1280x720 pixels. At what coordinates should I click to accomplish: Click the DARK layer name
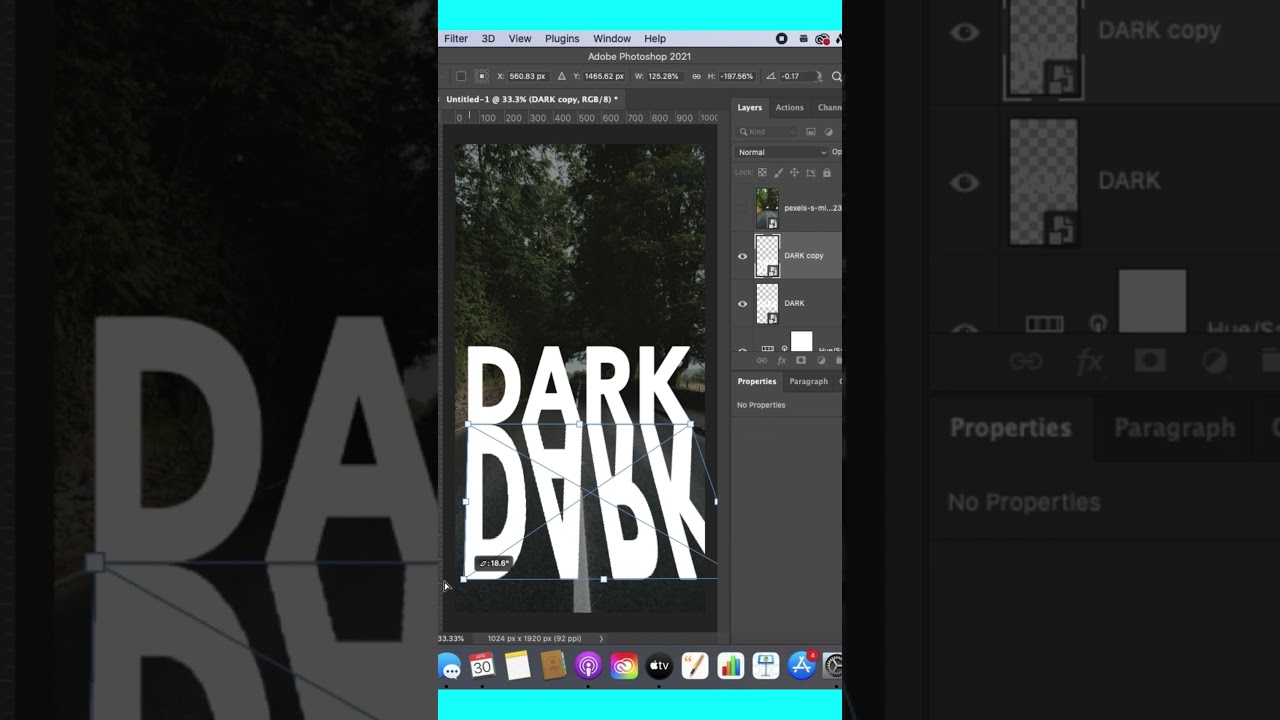point(794,303)
